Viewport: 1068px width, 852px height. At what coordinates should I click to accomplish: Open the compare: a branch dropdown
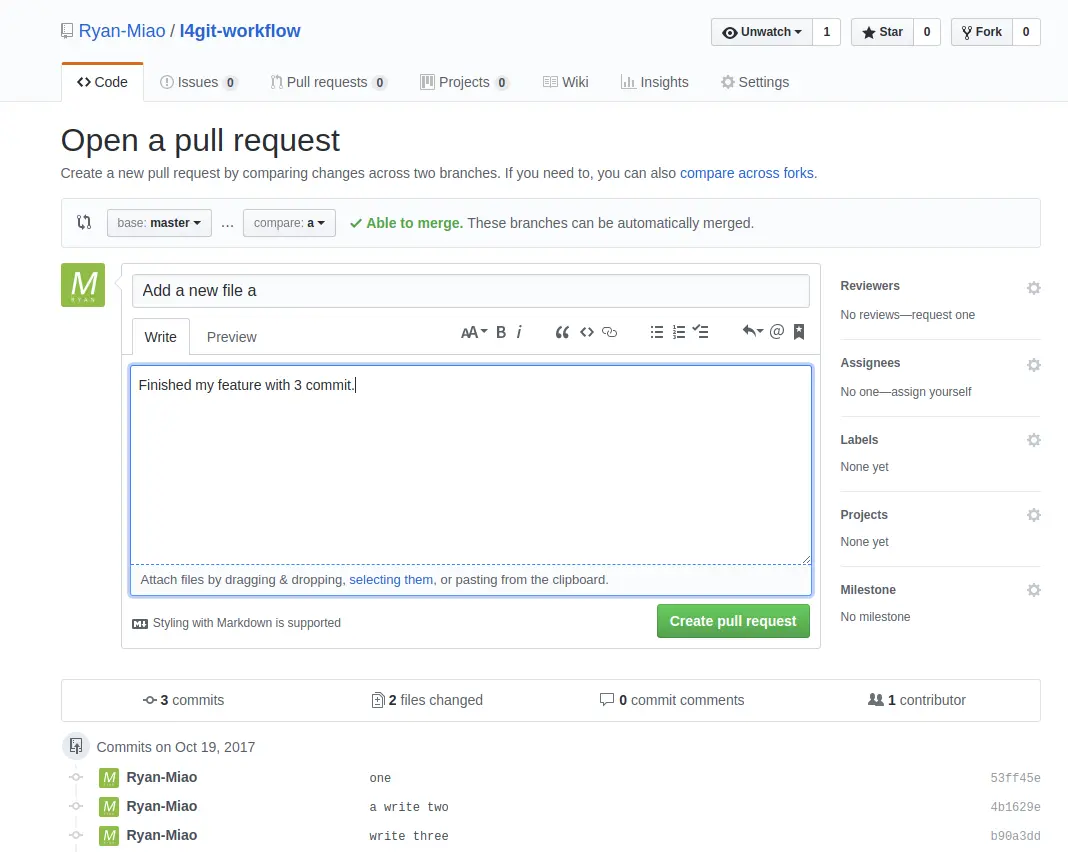[289, 223]
